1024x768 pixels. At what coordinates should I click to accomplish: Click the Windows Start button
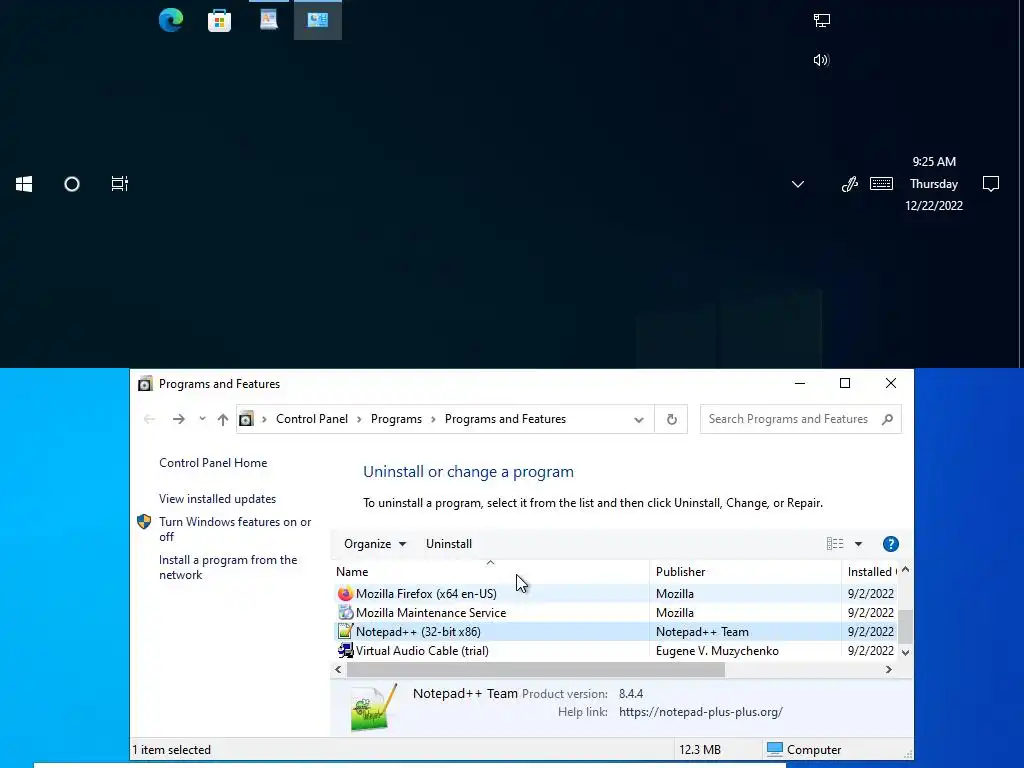coord(24,184)
